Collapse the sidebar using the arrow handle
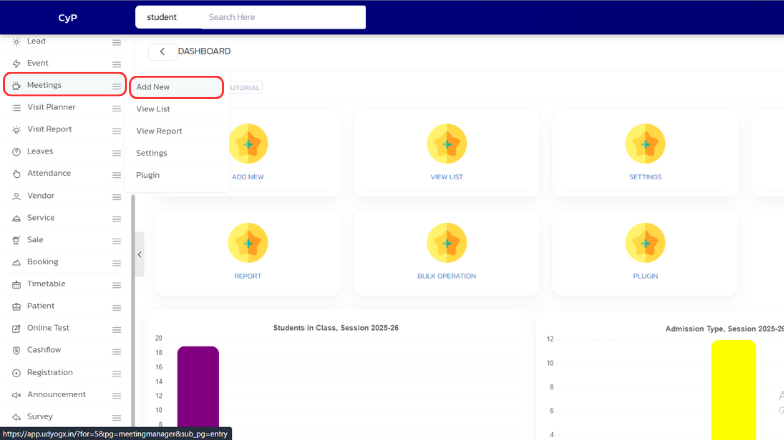The image size is (784, 440). pyautogui.click(x=139, y=255)
